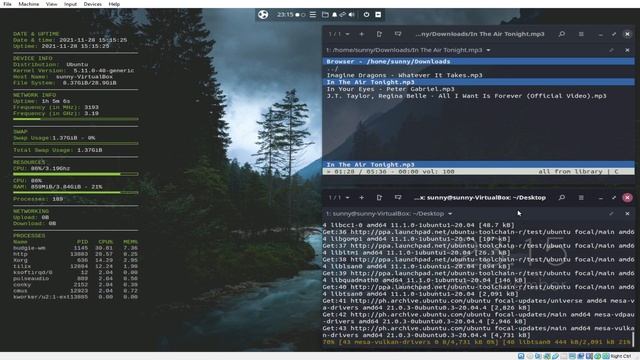Click add-terminal-down icon in Desktop terminal window

pos(398,198)
